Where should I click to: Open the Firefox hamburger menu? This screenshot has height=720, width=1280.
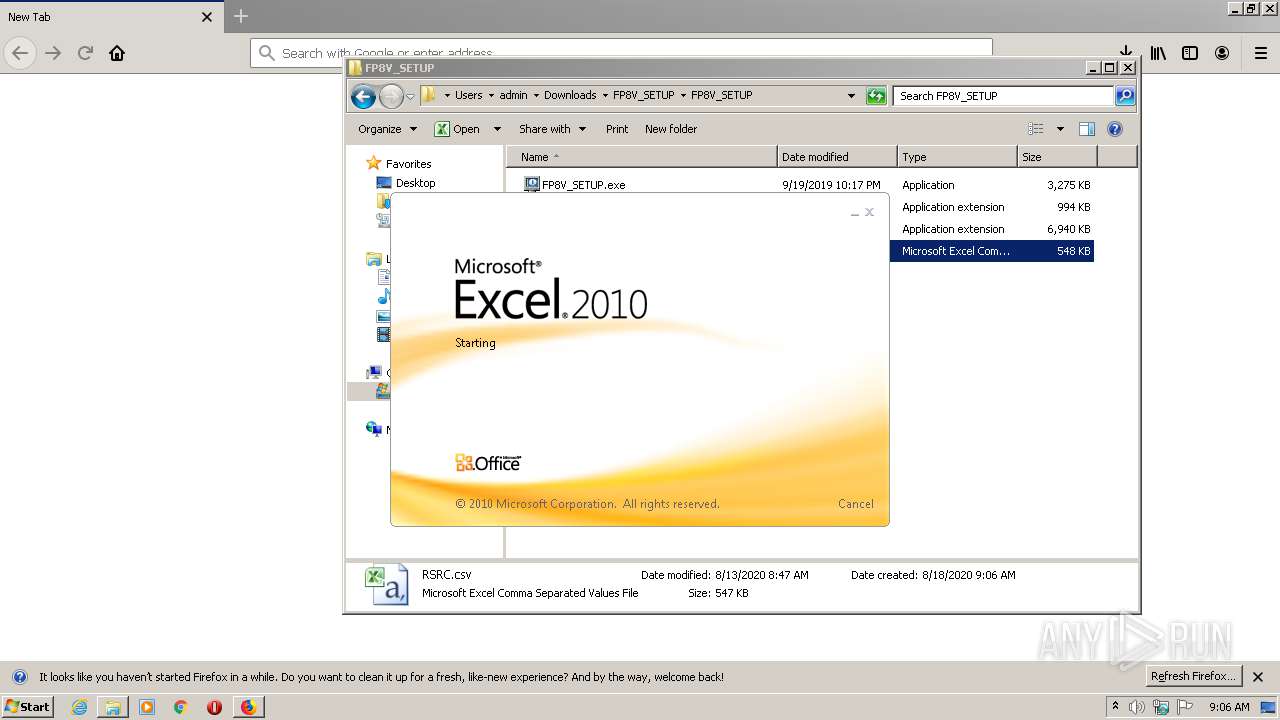(1261, 53)
